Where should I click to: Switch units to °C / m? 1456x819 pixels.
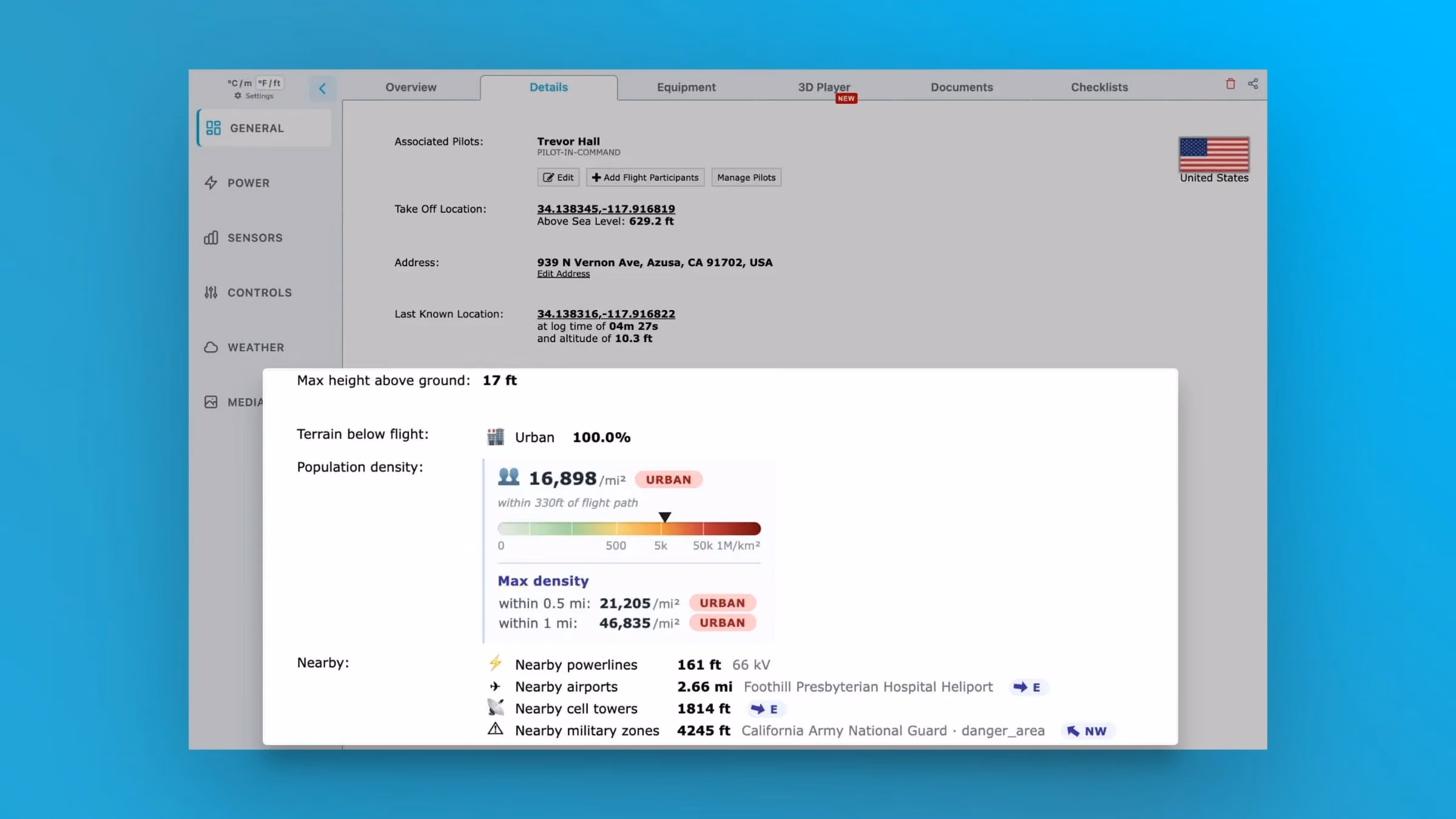pos(240,83)
